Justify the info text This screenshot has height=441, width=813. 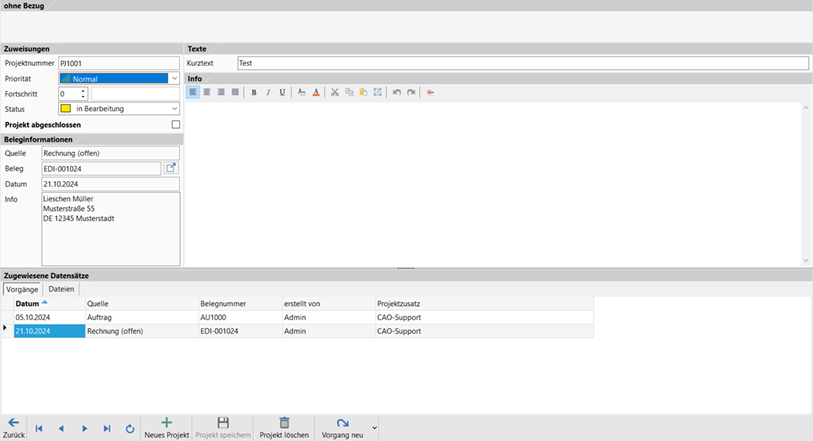click(235, 92)
